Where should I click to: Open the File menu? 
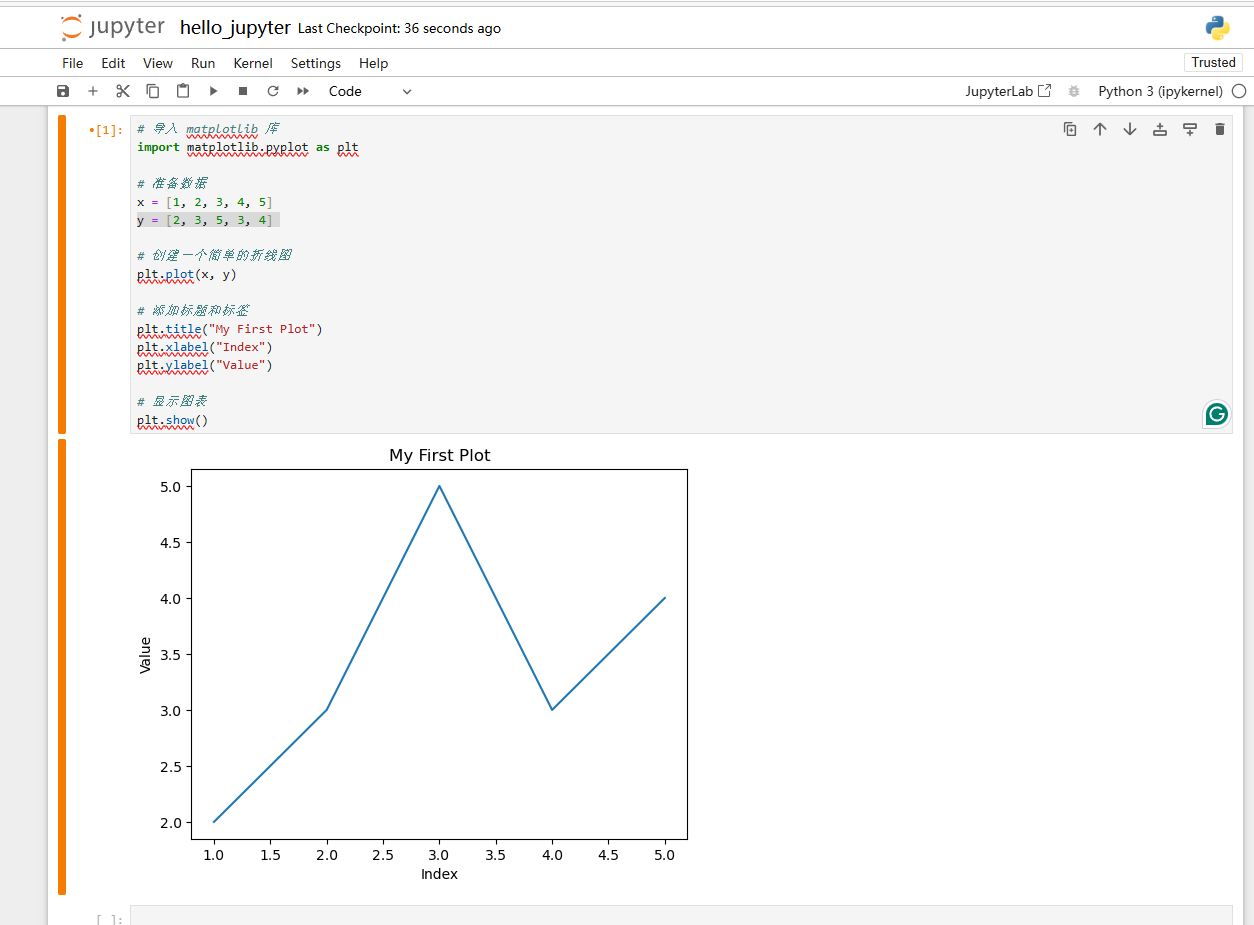(73, 63)
